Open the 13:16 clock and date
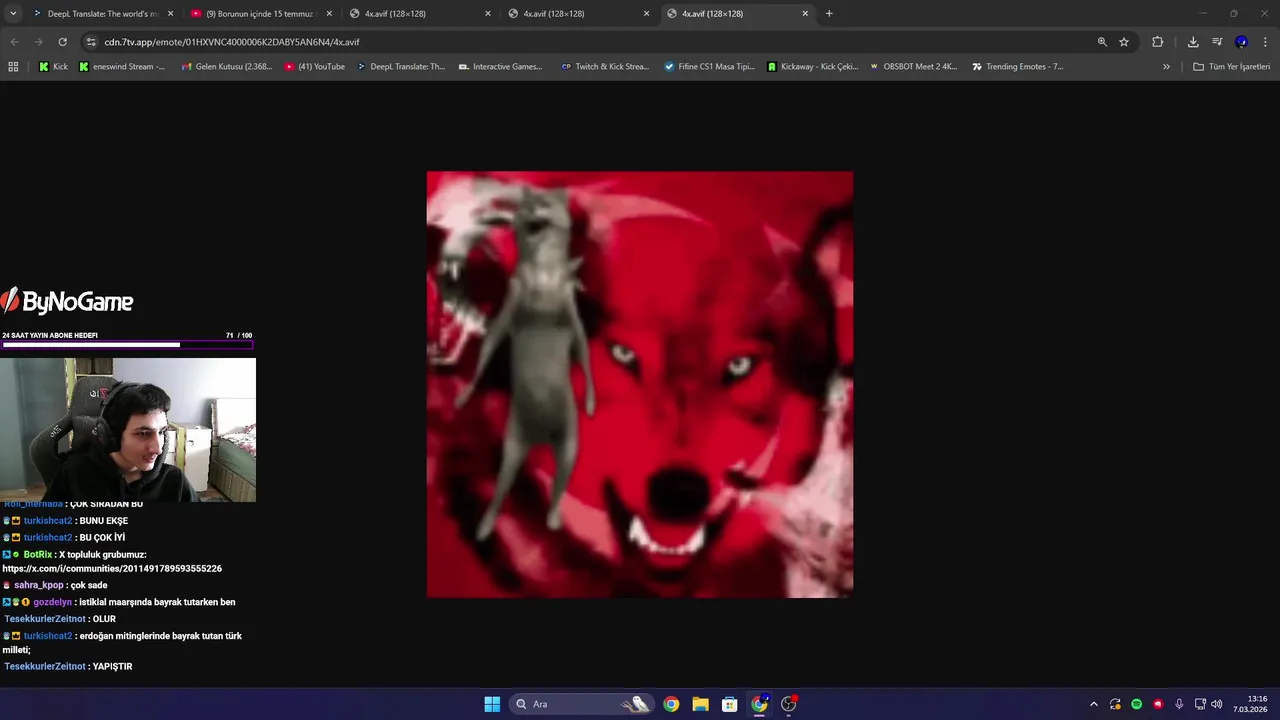Image resolution: width=1280 pixels, height=720 pixels. [x=1250, y=704]
